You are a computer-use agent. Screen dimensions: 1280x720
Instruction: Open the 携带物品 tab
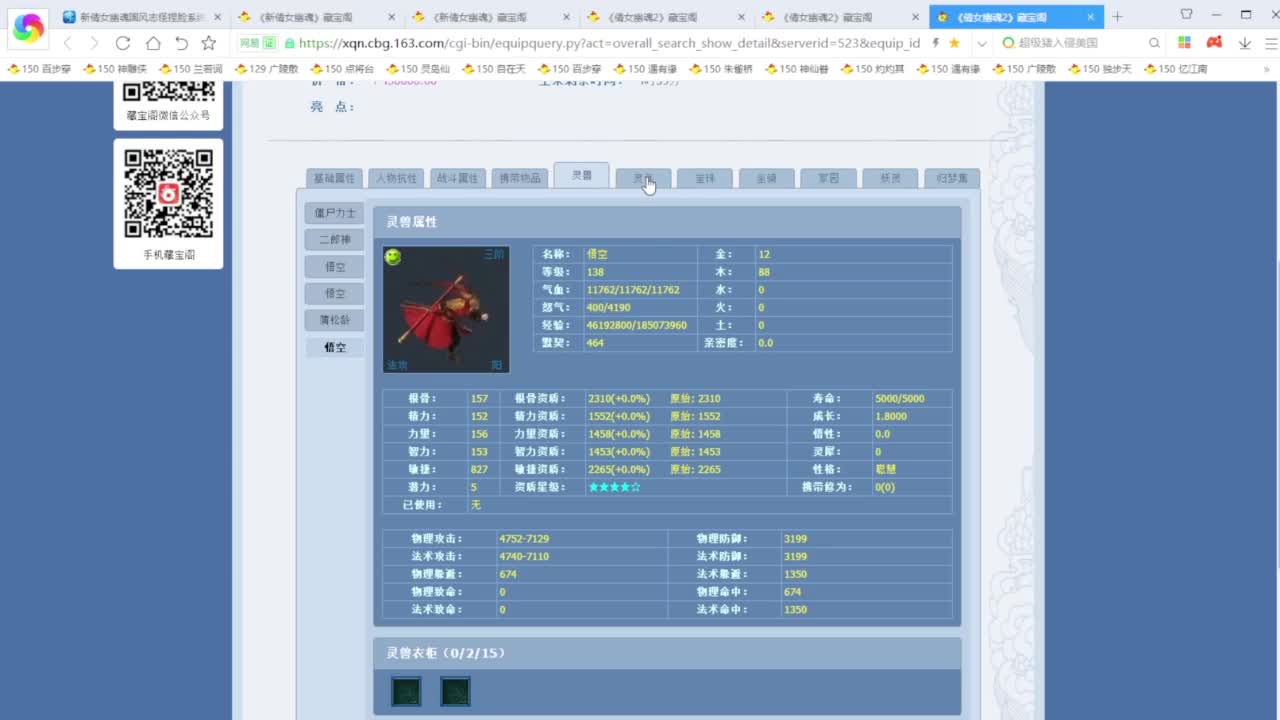tap(519, 178)
